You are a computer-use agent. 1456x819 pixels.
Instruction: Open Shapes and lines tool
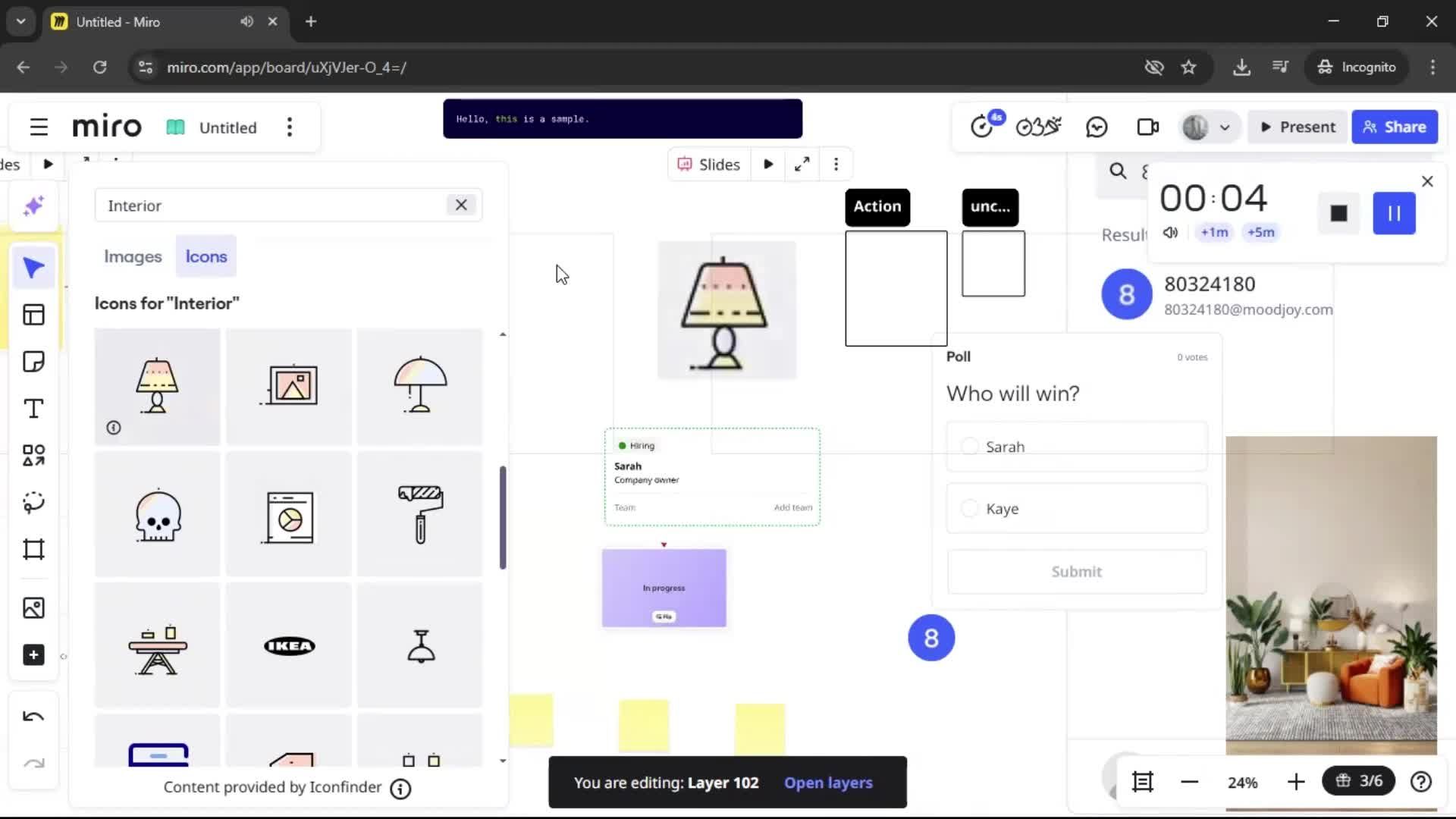coord(33,455)
